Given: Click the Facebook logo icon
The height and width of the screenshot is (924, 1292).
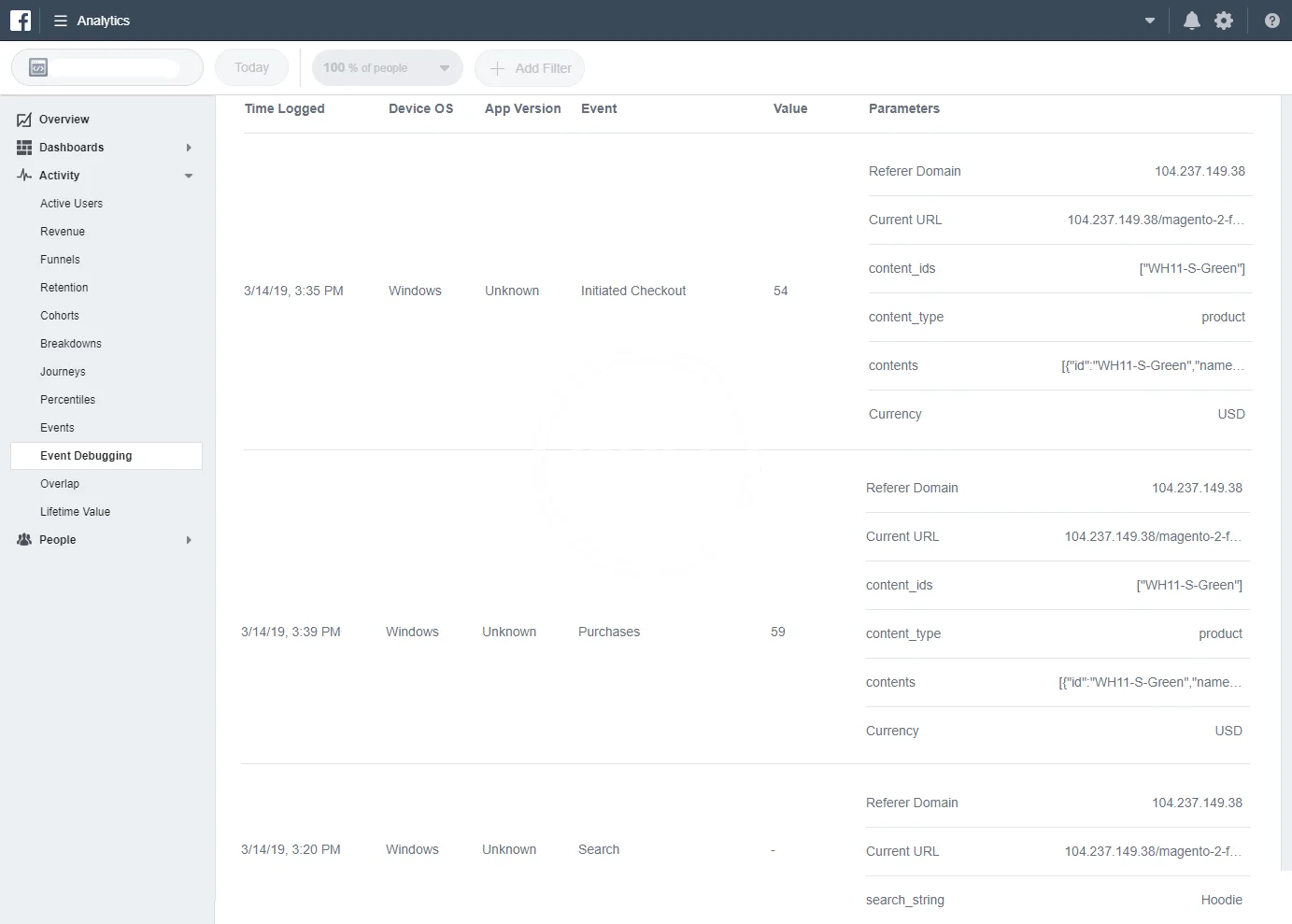Looking at the screenshot, I should coord(21,21).
